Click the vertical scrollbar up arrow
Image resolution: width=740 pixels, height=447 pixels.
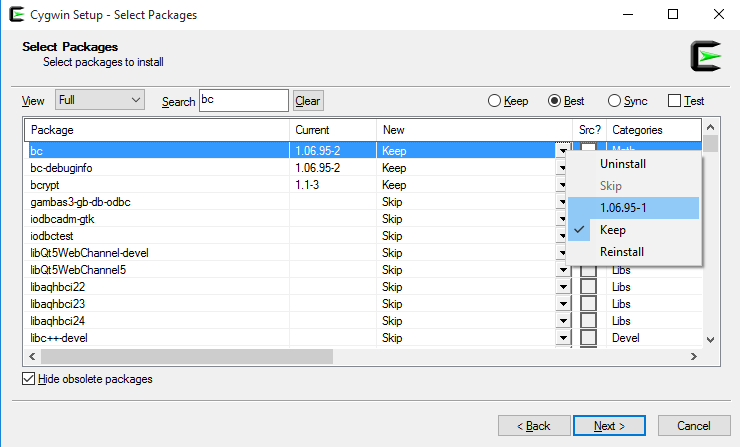tap(710, 127)
